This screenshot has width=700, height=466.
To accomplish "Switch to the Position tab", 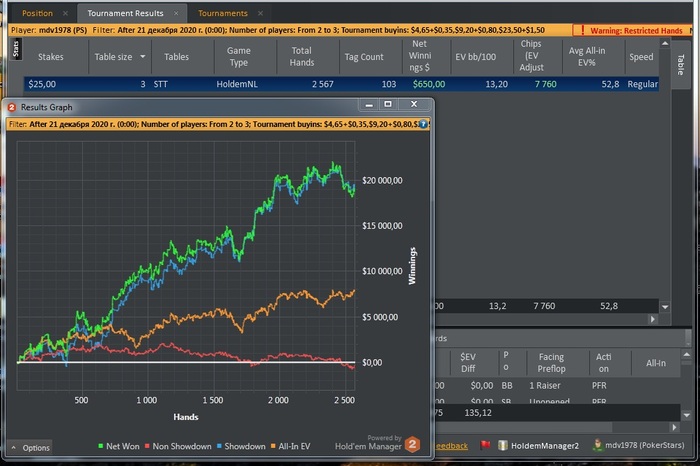I will [38, 13].
